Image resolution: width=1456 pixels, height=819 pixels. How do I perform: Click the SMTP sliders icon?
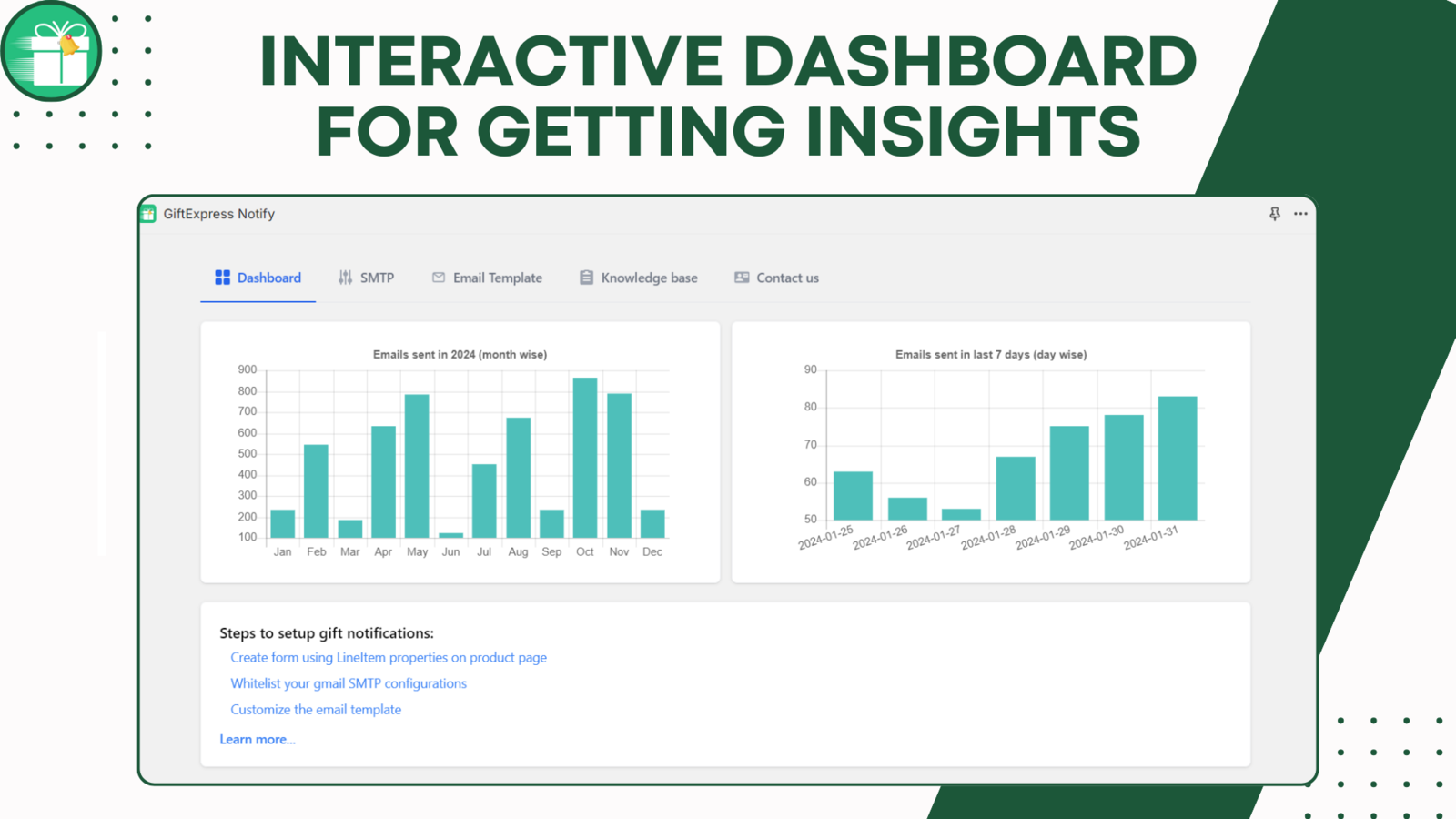tap(346, 278)
